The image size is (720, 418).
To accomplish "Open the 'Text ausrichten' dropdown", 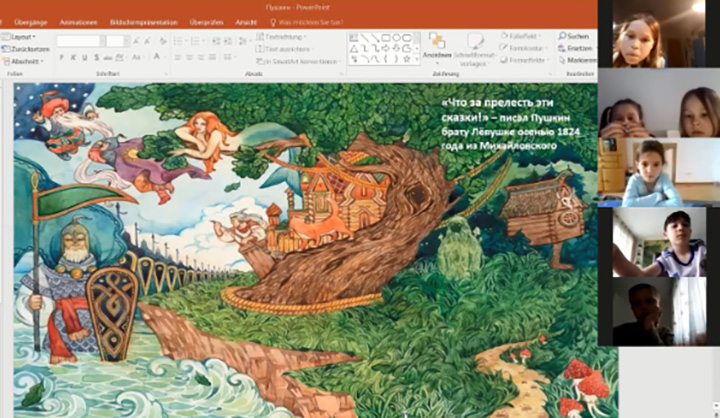I will click(284, 49).
